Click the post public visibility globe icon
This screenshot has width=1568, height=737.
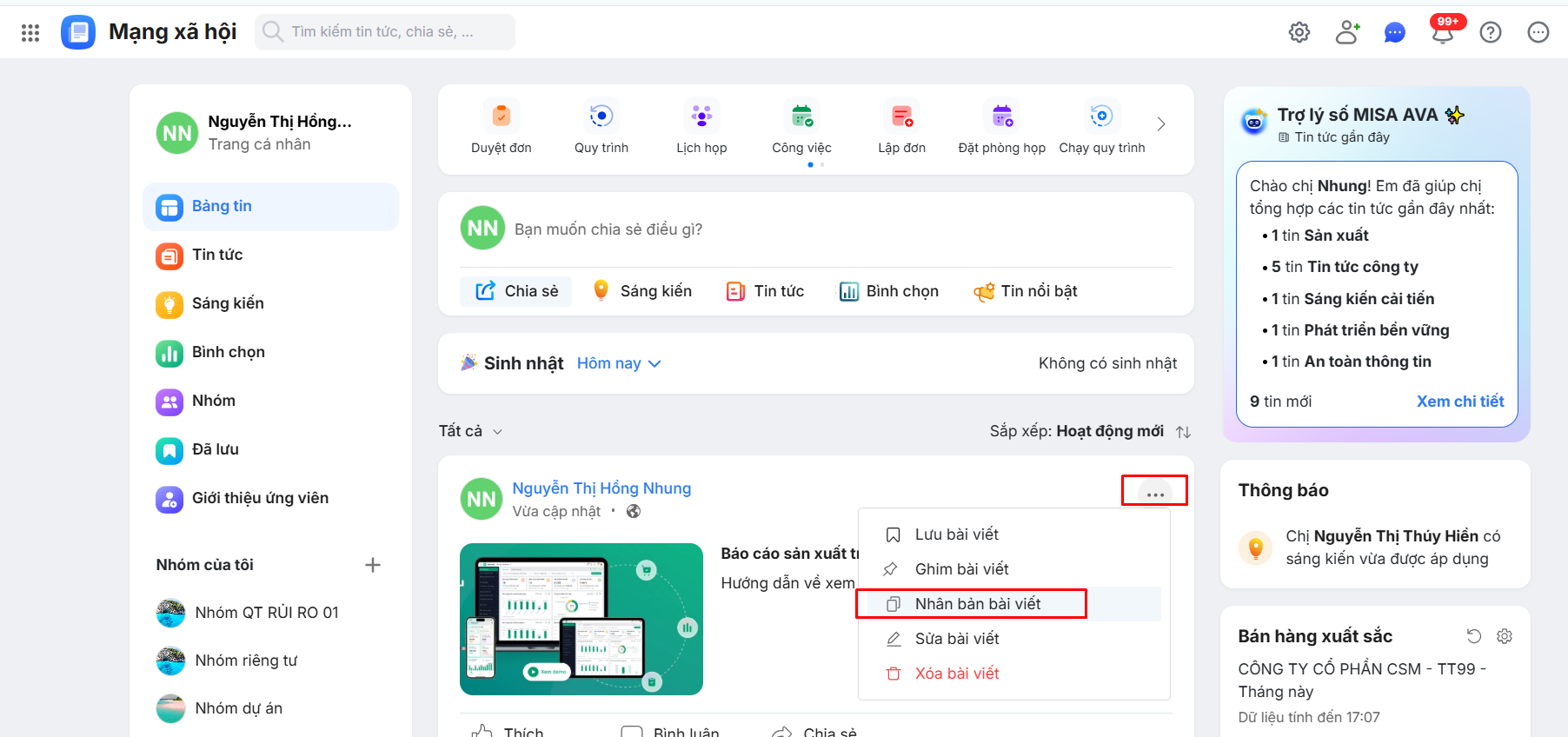click(634, 511)
